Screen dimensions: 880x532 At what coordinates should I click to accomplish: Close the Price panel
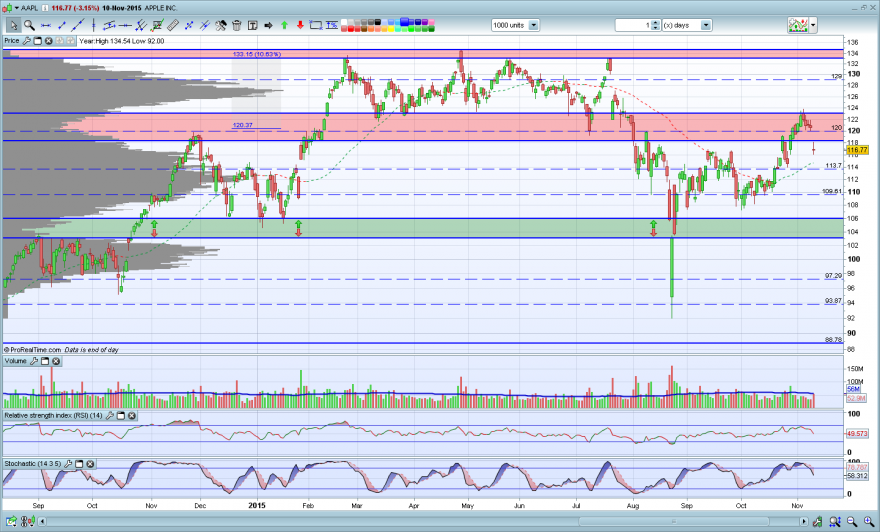click(49, 41)
